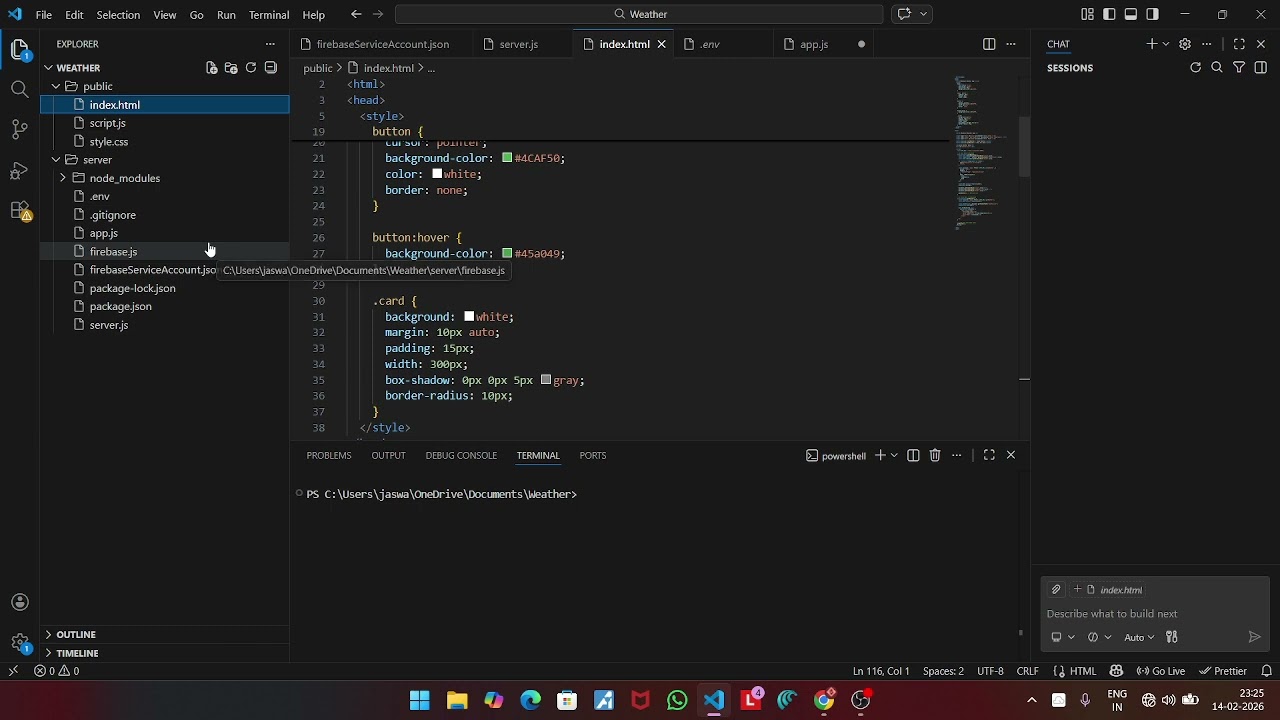Viewport: 1280px width, 720px height.
Task: Open script.js in the Explorer
Action: click(x=107, y=123)
